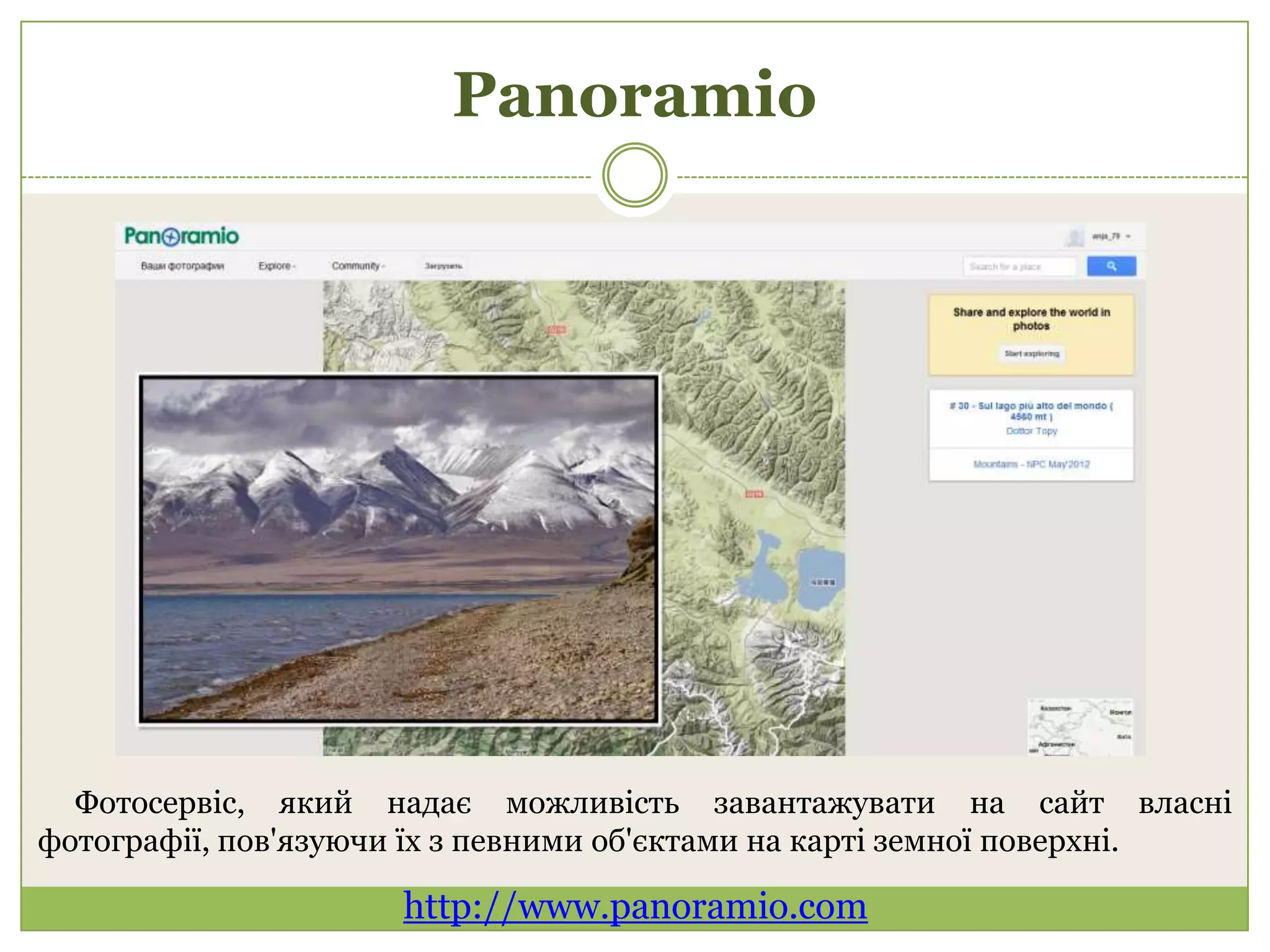Click the Start exploring button
The height and width of the screenshot is (952, 1270).
[x=1032, y=354]
